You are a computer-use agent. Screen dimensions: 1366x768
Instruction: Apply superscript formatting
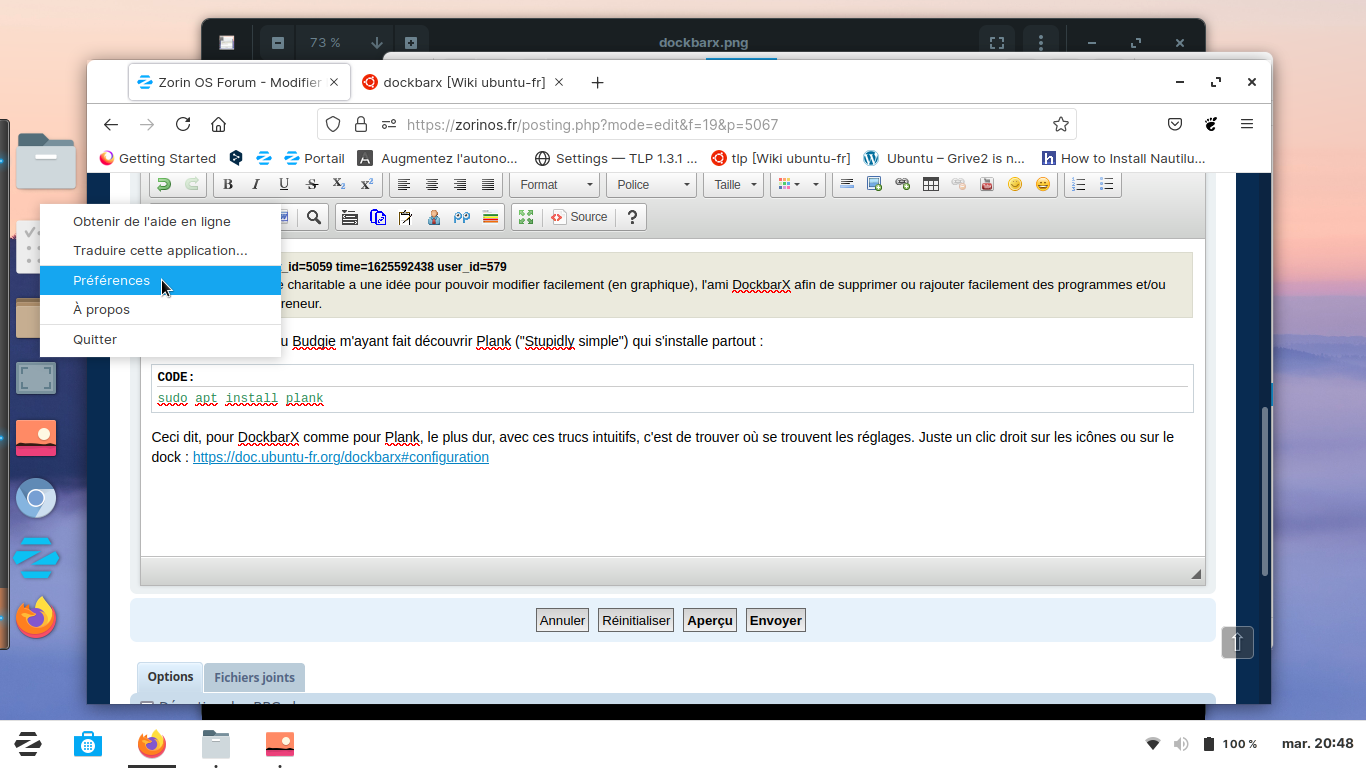point(367,185)
